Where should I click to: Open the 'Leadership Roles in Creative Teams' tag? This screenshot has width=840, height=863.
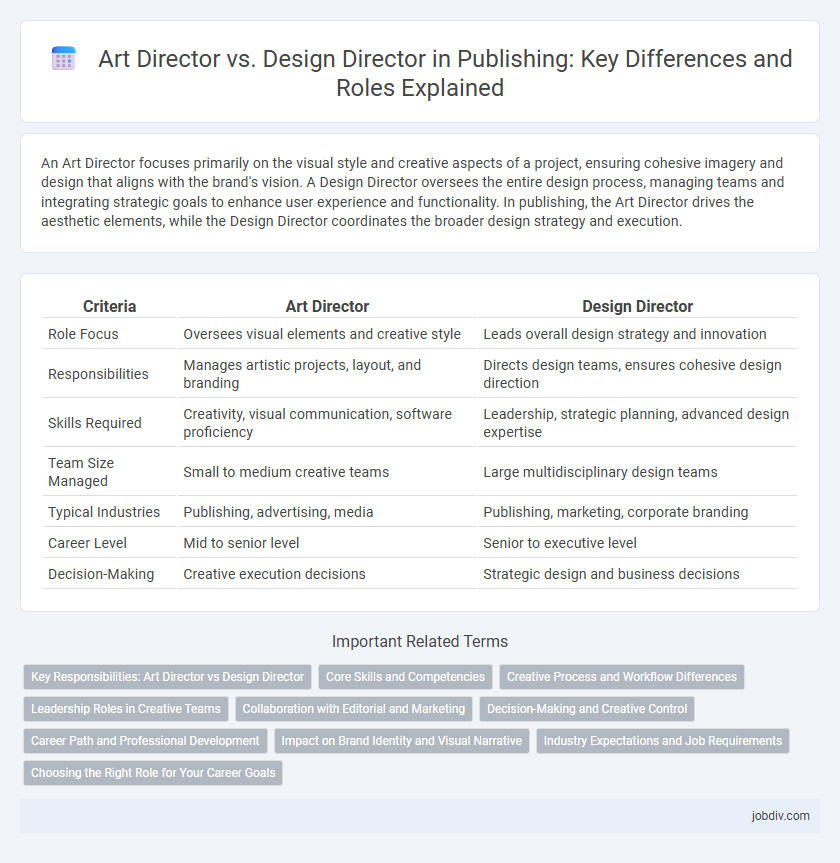[x=126, y=709]
